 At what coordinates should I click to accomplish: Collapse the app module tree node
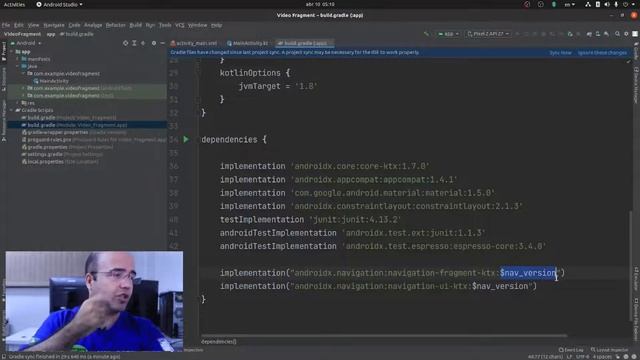12,52
